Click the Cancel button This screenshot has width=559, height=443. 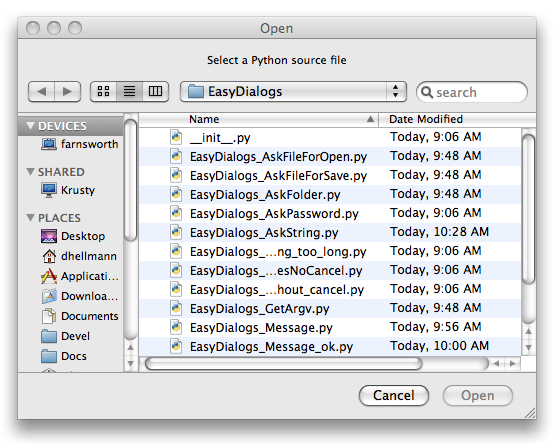click(394, 395)
